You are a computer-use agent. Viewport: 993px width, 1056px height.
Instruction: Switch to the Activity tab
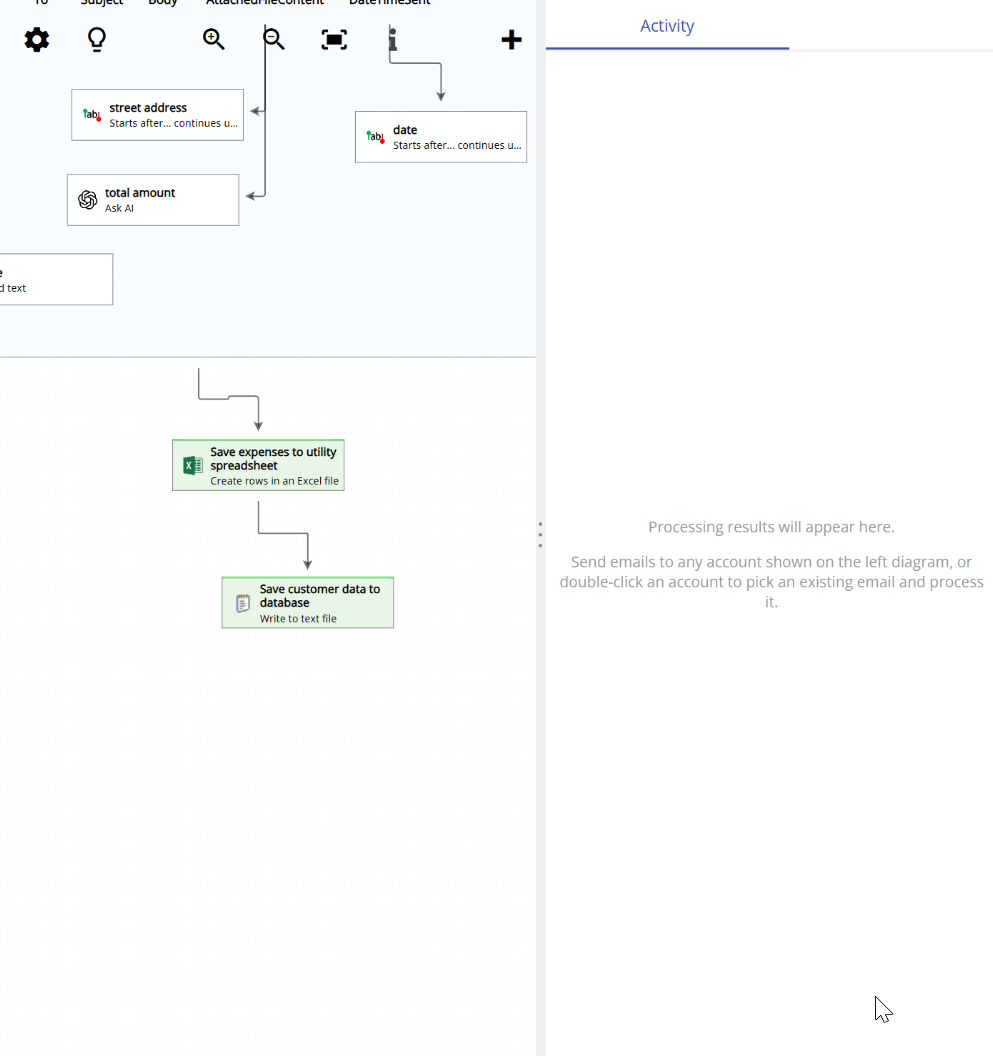tap(666, 26)
